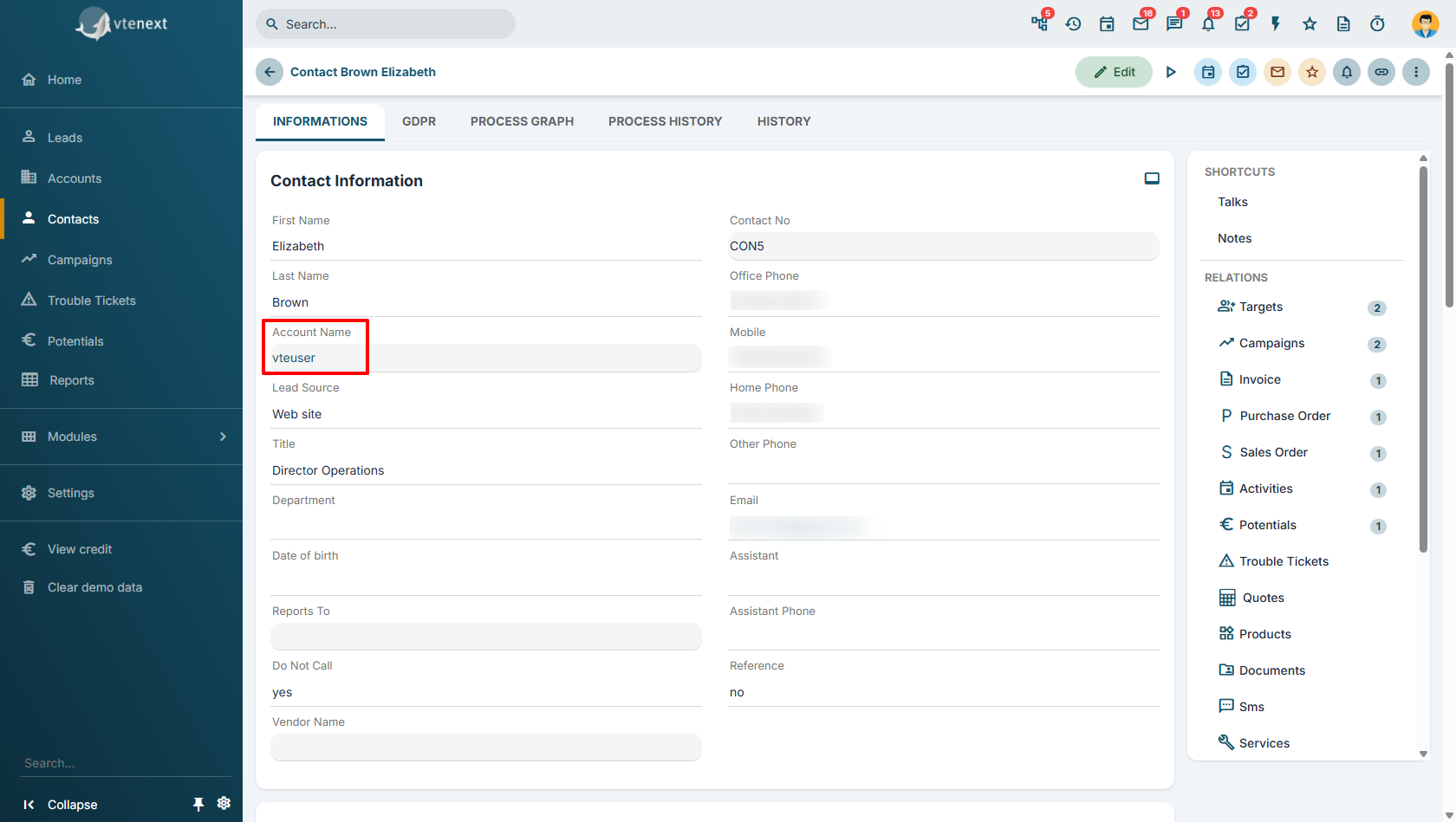1456x822 pixels.
Task: Open the three-dot more actions menu
Action: pos(1416,72)
